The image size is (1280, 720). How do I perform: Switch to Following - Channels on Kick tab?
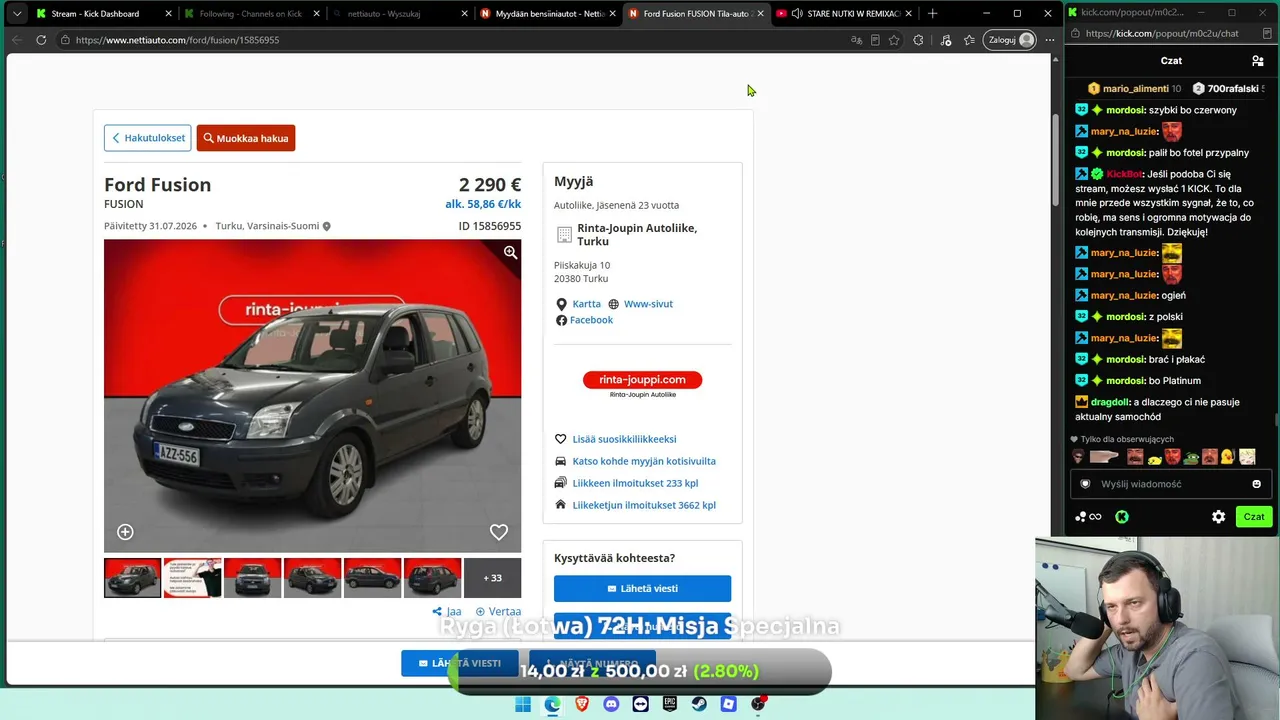coord(252,13)
